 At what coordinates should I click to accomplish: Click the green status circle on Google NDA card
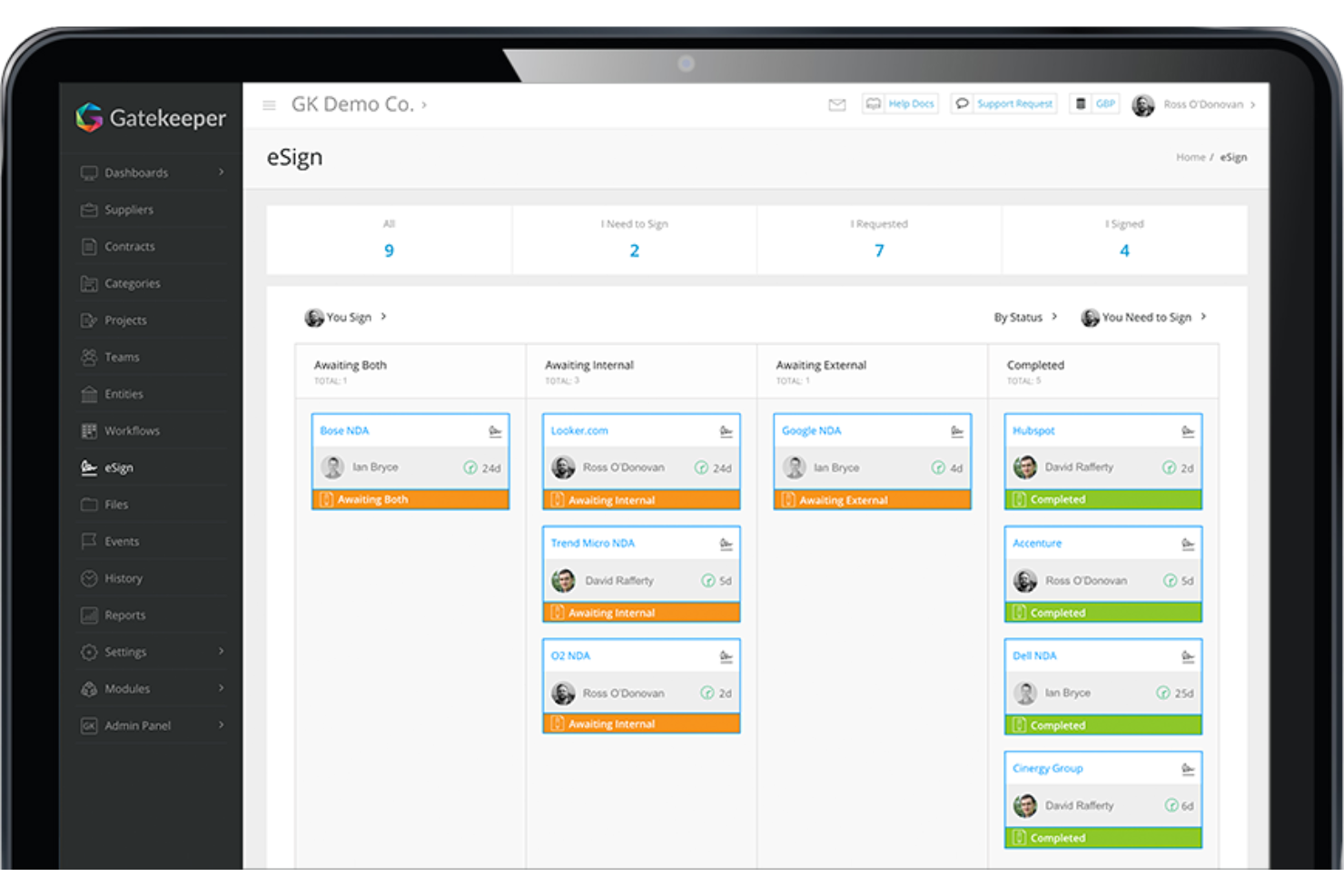(x=937, y=468)
